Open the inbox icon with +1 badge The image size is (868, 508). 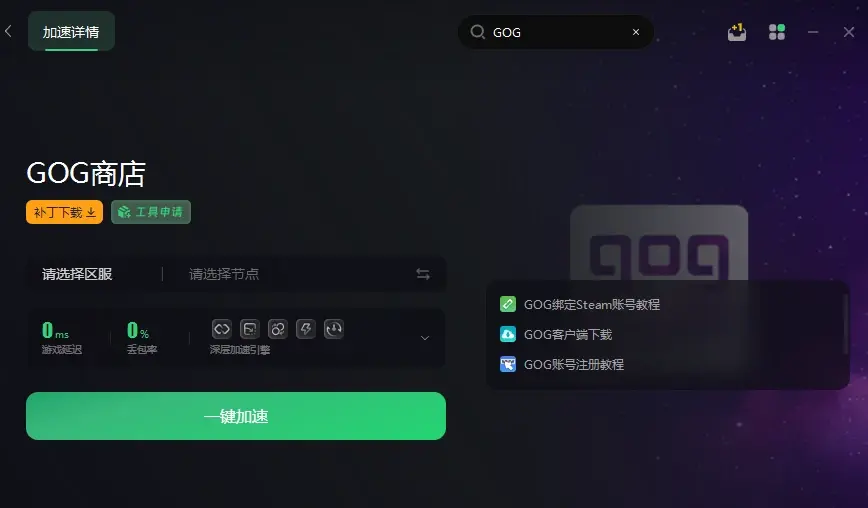(x=737, y=32)
